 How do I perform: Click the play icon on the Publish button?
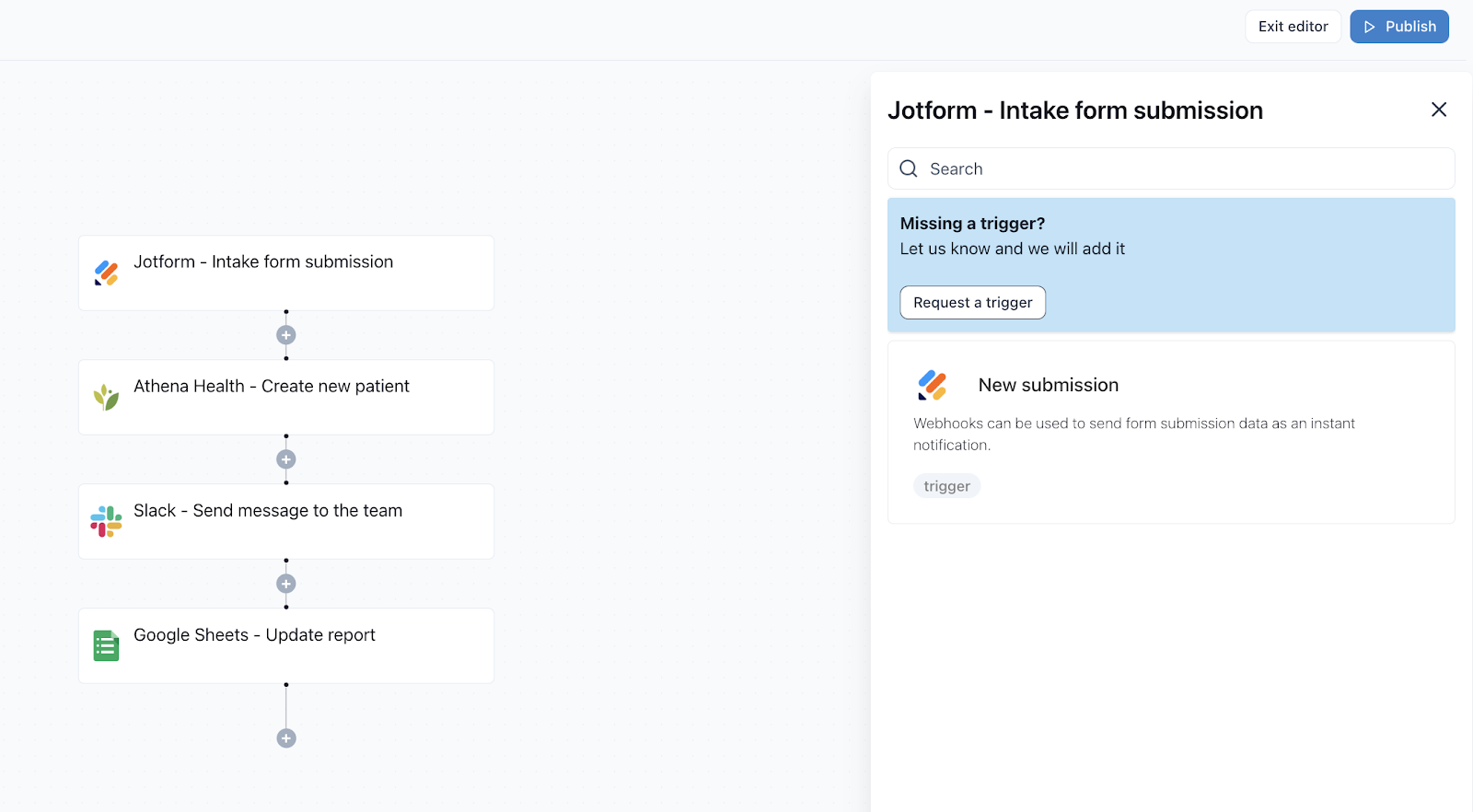click(1370, 27)
